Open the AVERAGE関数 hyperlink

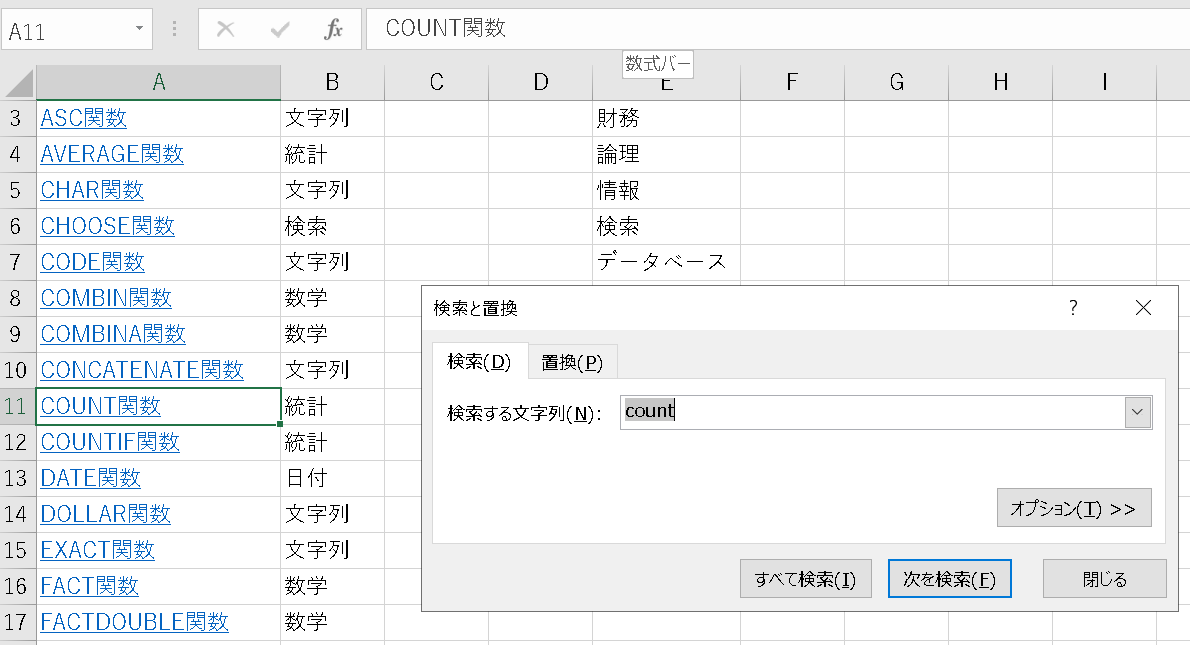[112, 155]
